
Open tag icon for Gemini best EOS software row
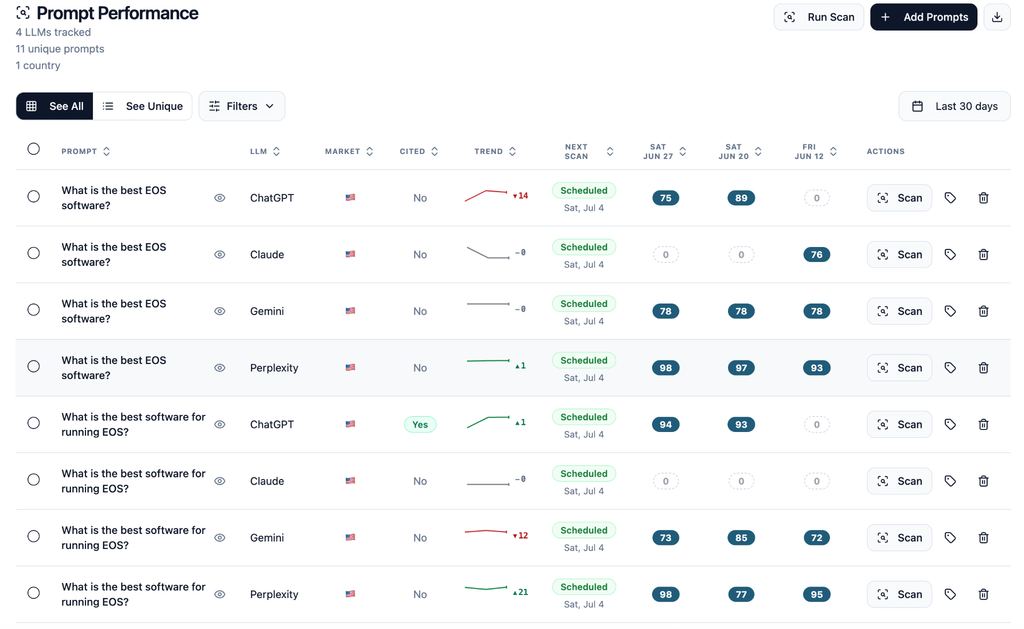click(950, 311)
